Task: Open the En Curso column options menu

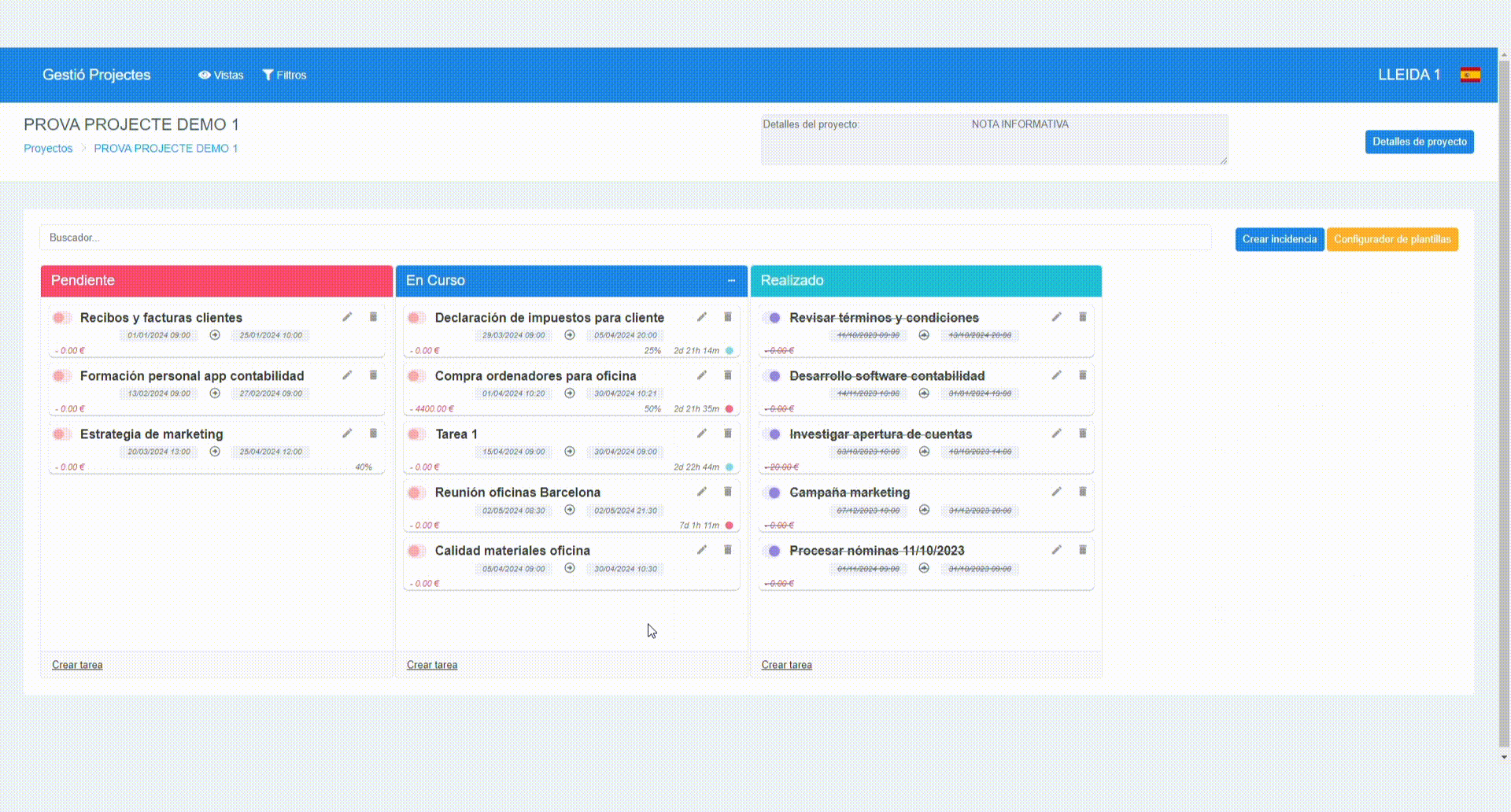Action: pyautogui.click(x=731, y=281)
